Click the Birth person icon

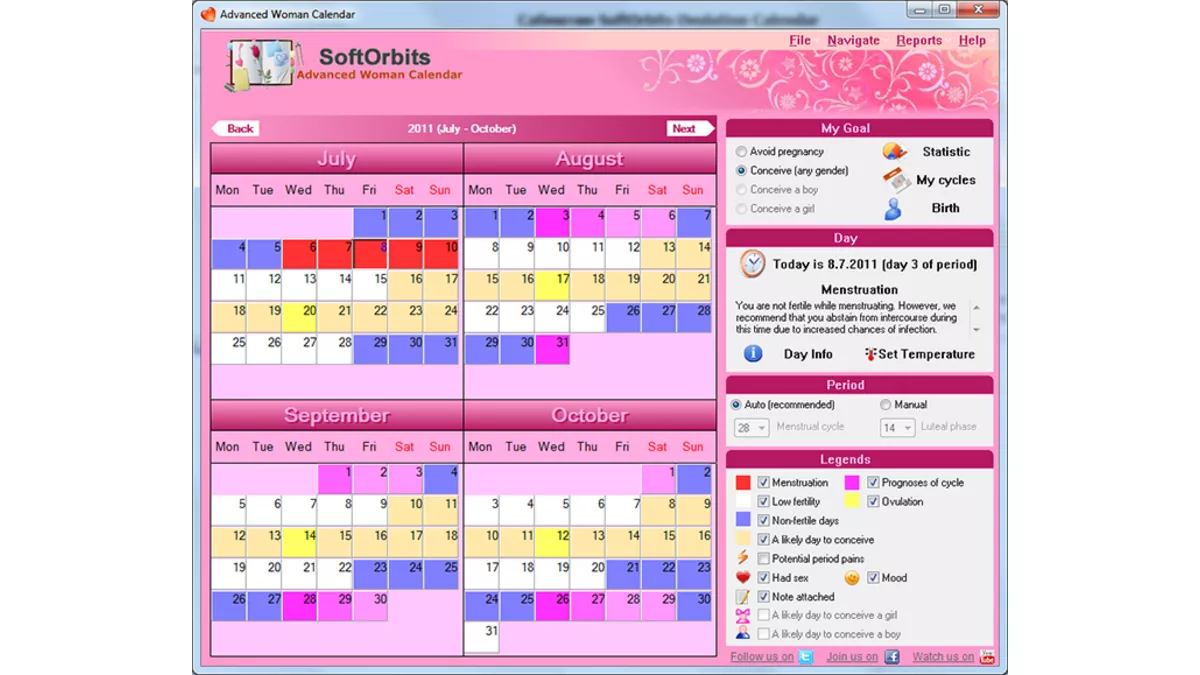[893, 209]
